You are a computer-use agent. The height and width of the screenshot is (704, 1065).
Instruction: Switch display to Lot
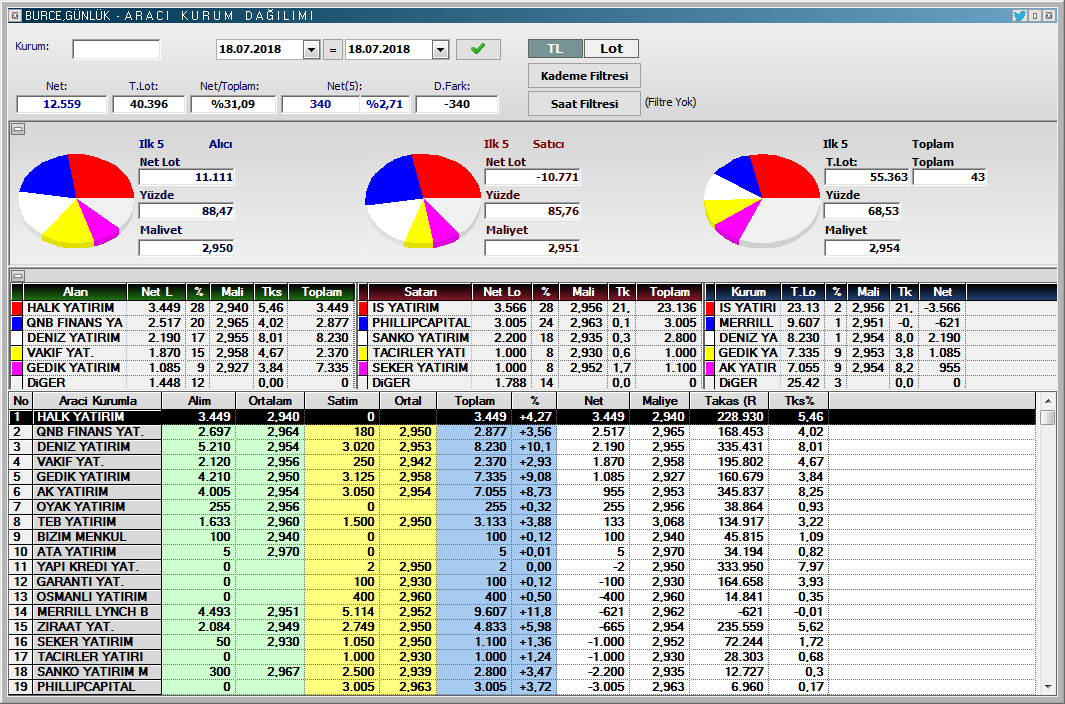[611, 48]
